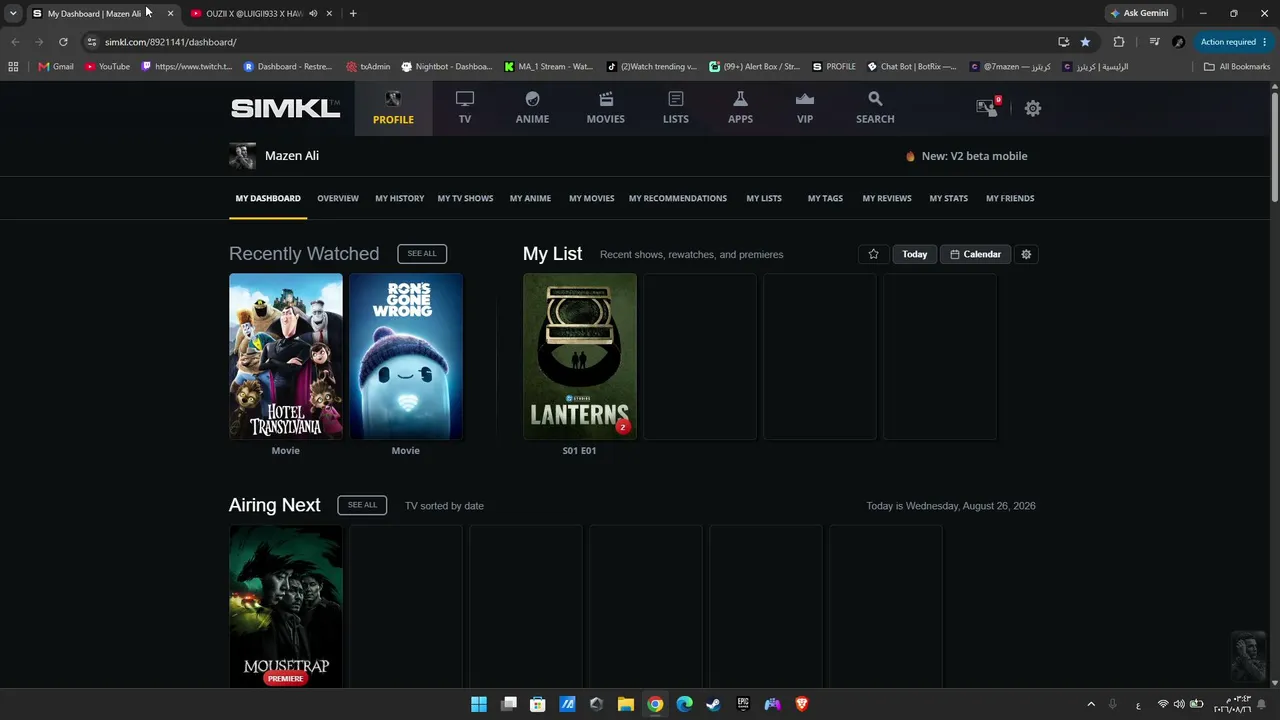
Task: Open Epic Games Launcher from taskbar
Action: point(743,704)
